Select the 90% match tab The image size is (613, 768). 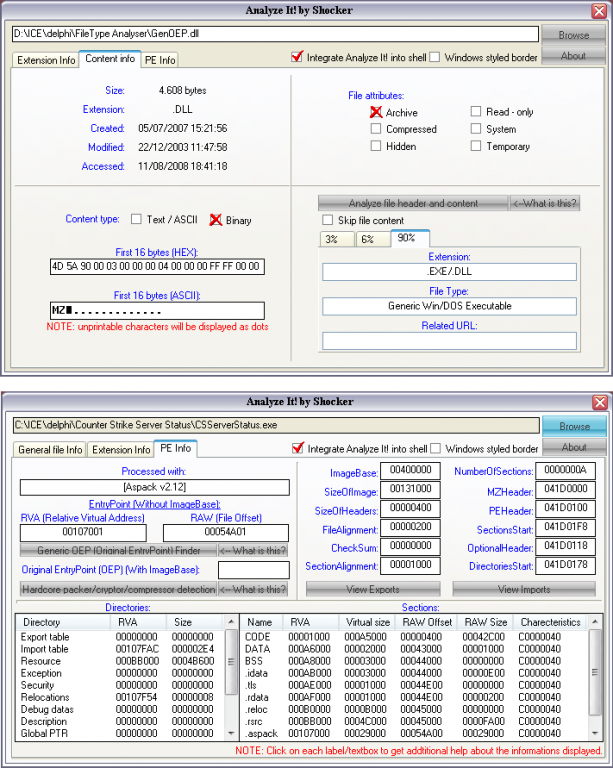point(410,238)
